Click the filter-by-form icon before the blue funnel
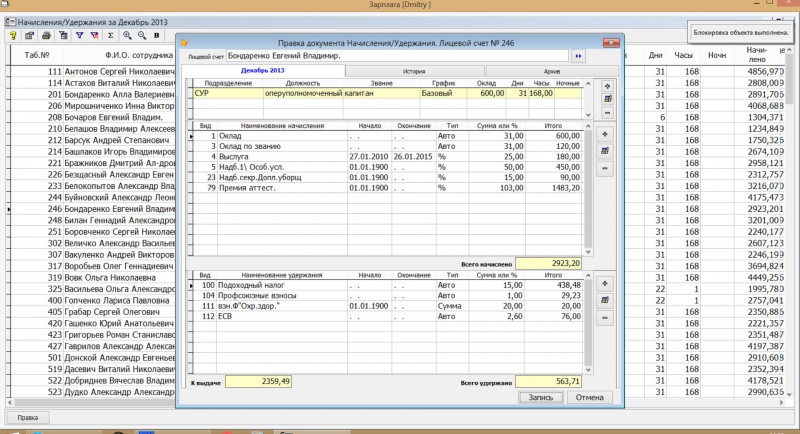 tap(63, 35)
